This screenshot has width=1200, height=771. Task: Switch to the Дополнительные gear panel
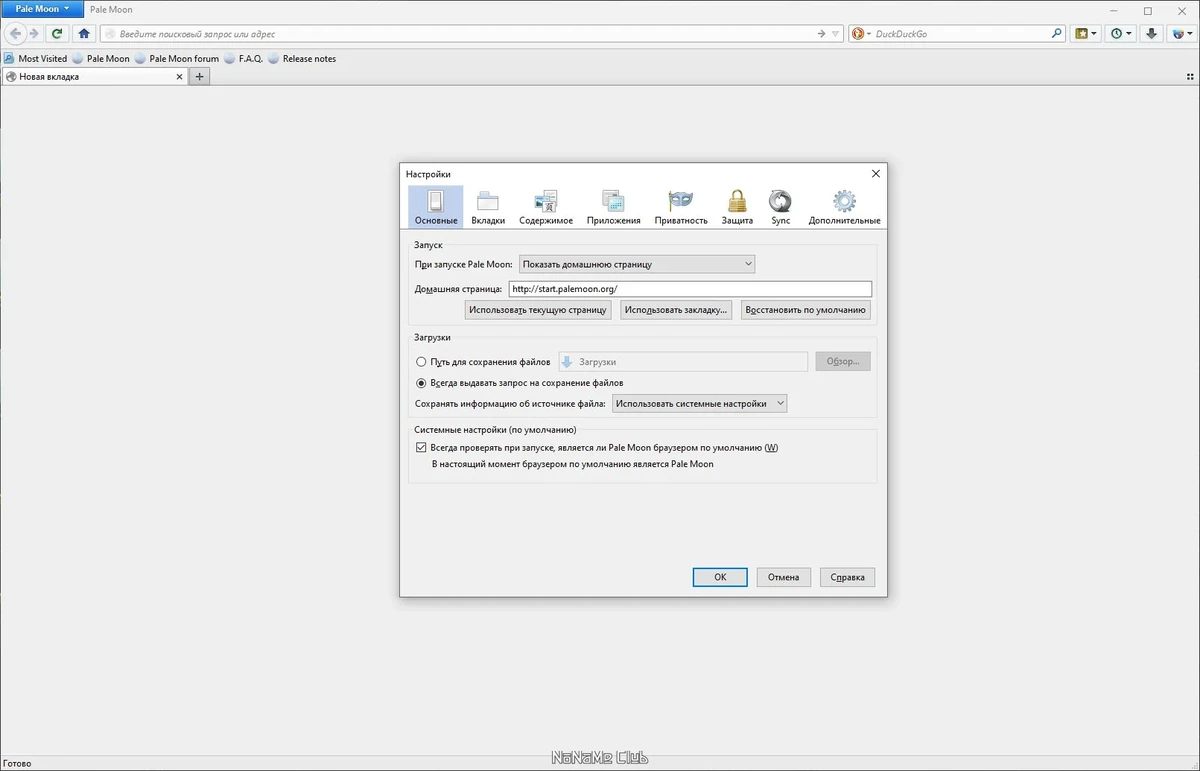[844, 207]
